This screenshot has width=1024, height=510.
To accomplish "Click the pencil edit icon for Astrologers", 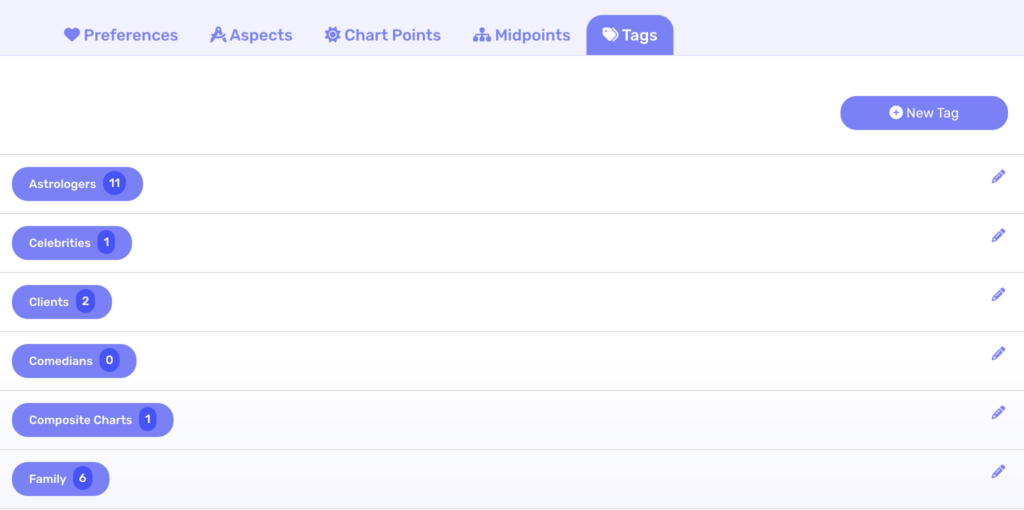I will pos(998,177).
